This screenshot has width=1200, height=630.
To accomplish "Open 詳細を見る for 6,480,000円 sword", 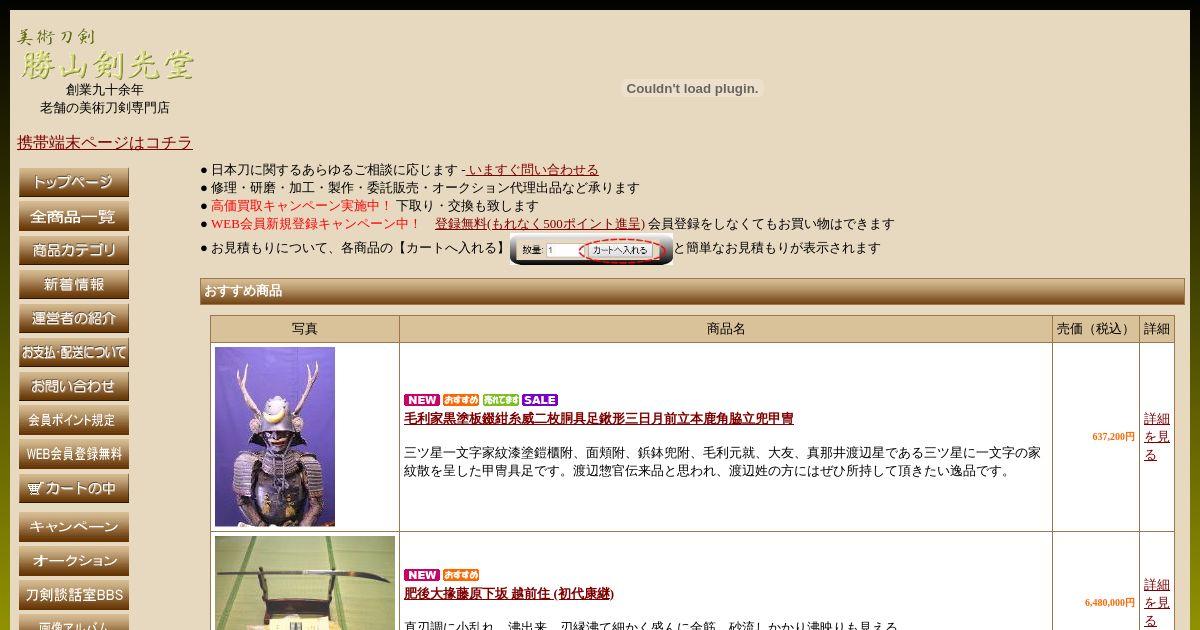I will tap(1157, 603).
